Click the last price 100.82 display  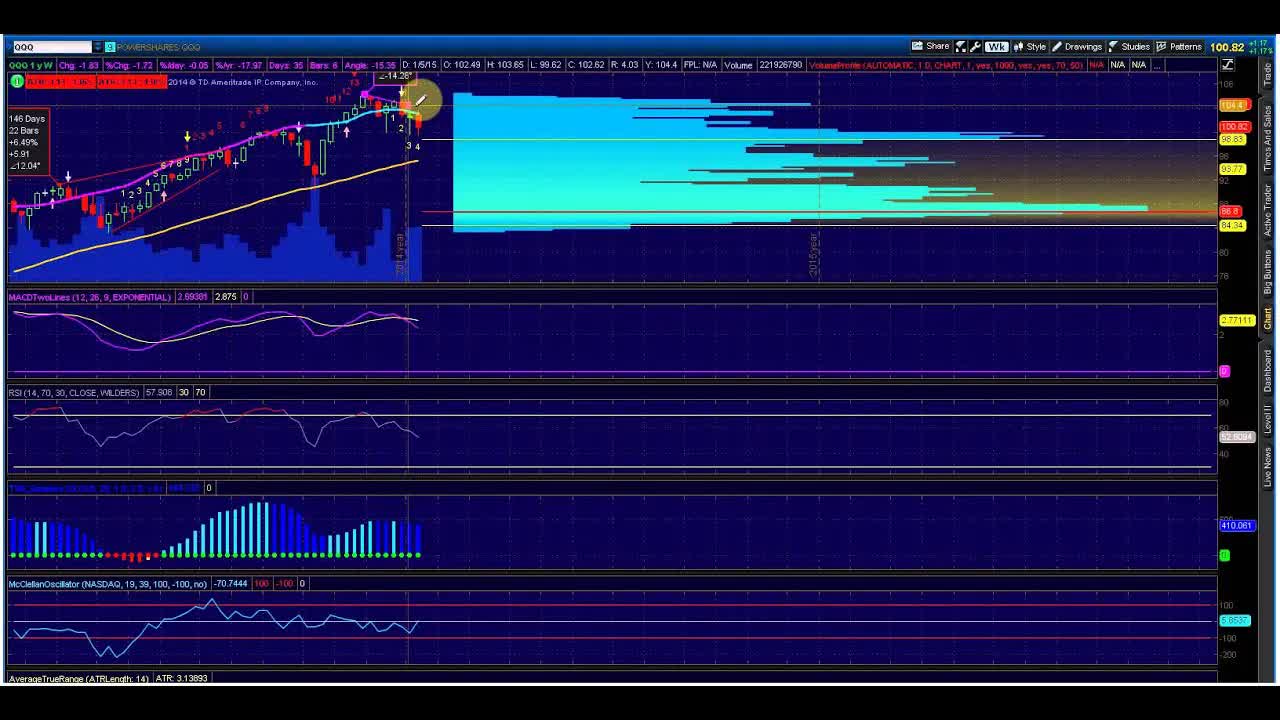[1227, 47]
